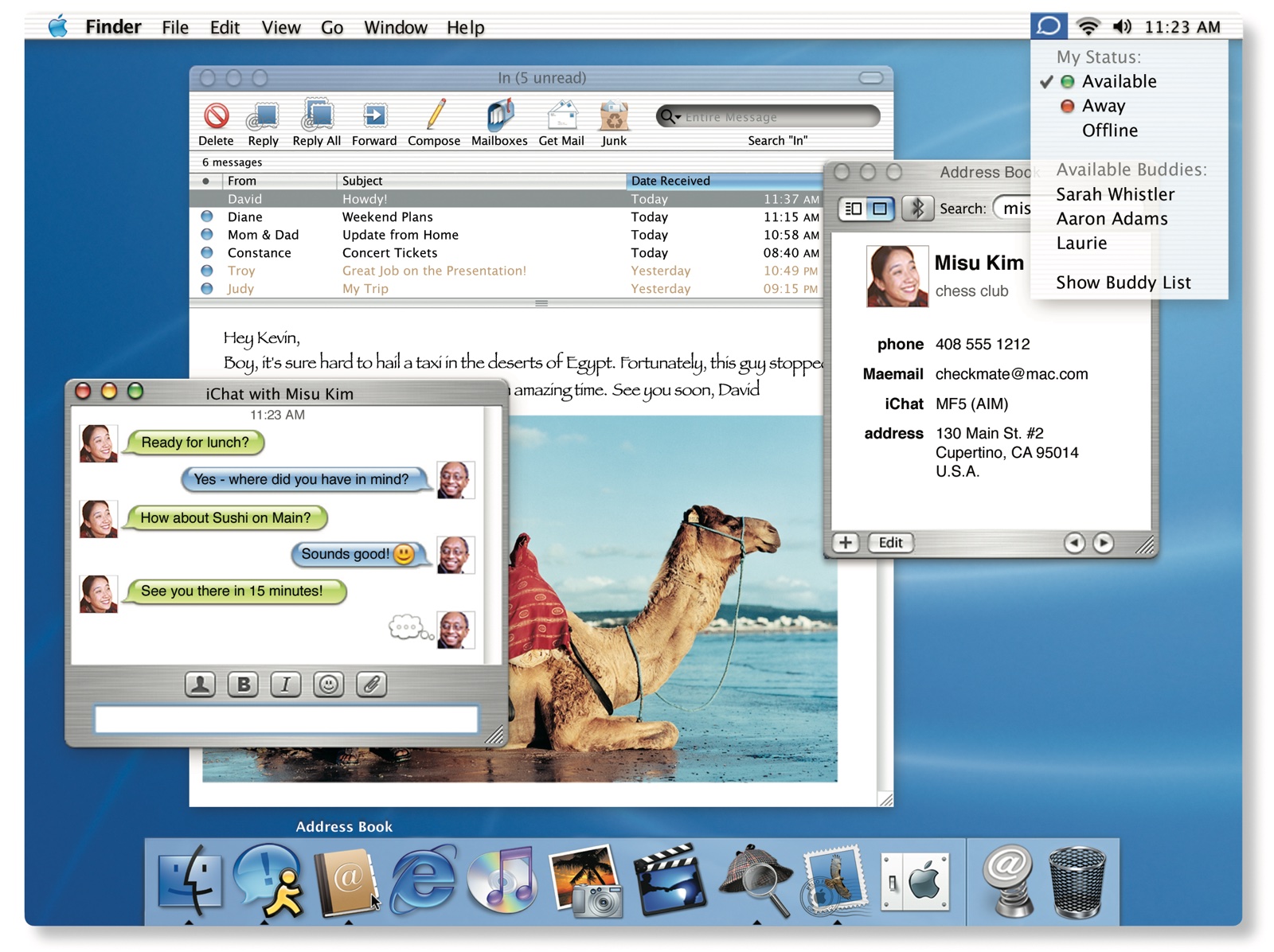
Task: Go to next Address Book card
Action: (1103, 543)
